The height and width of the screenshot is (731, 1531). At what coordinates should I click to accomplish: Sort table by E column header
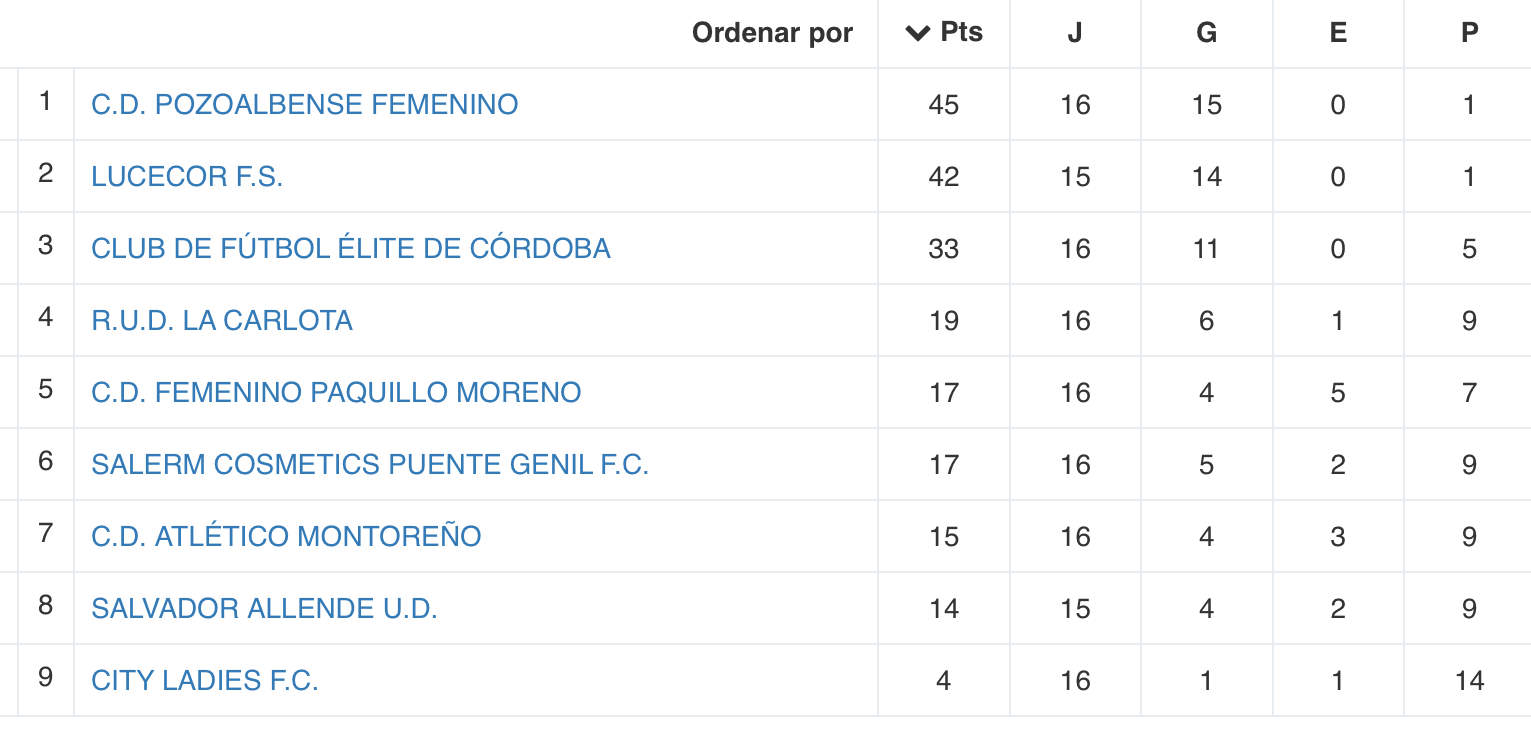(1338, 33)
